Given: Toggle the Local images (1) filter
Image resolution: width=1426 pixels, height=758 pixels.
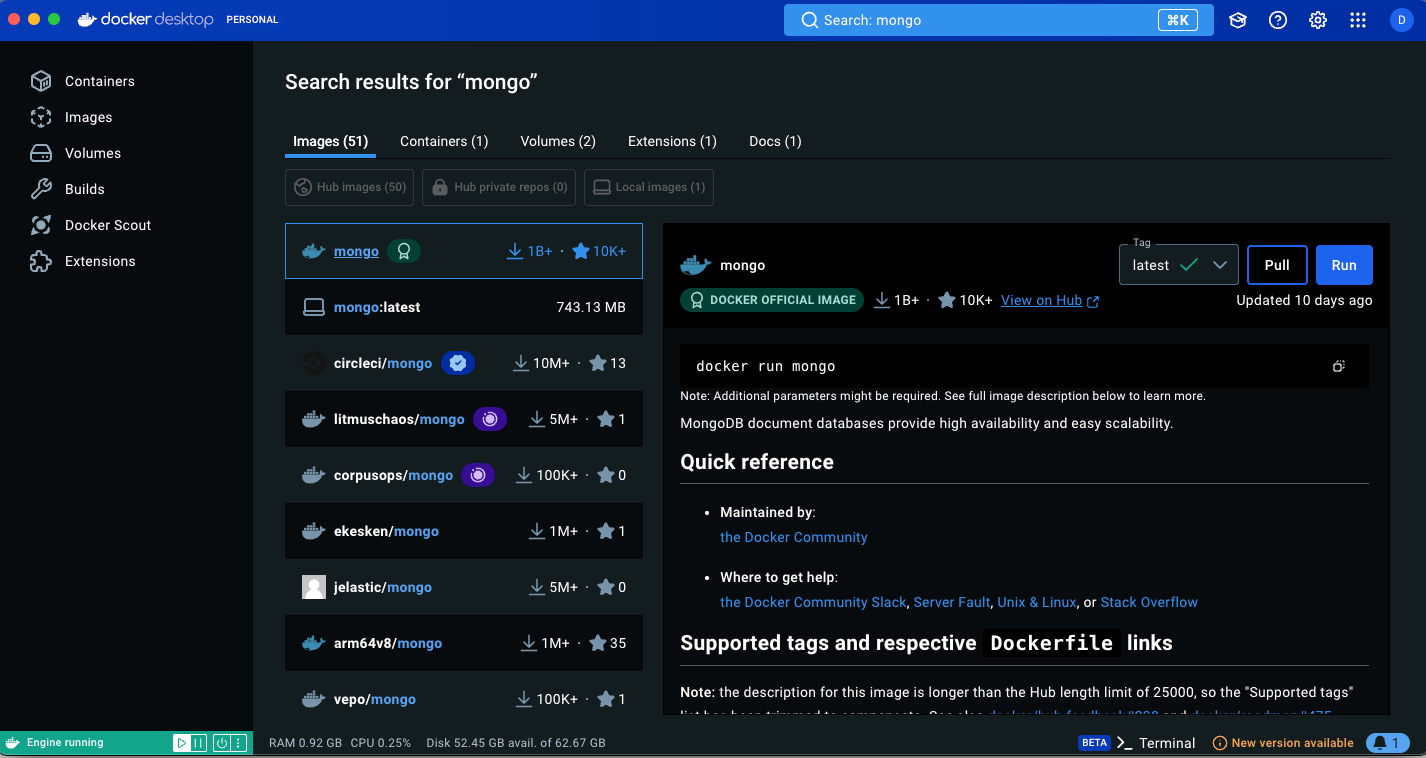Looking at the screenshot, I should pos(649,187).
